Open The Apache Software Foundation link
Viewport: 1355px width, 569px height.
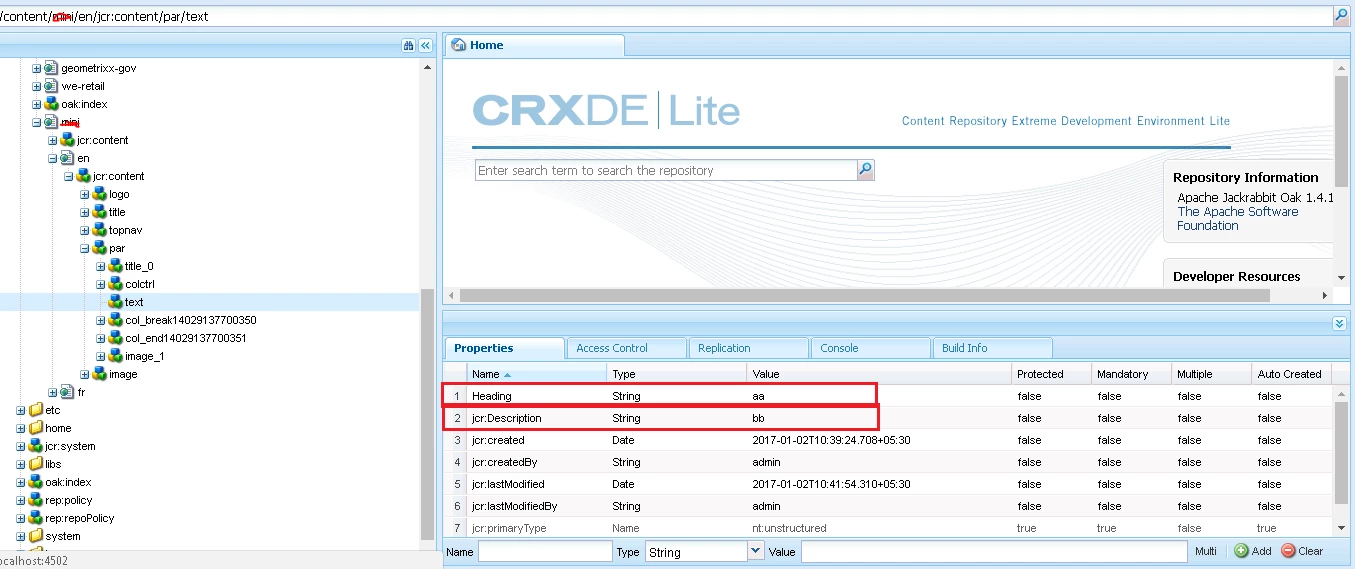point(1238,219)
